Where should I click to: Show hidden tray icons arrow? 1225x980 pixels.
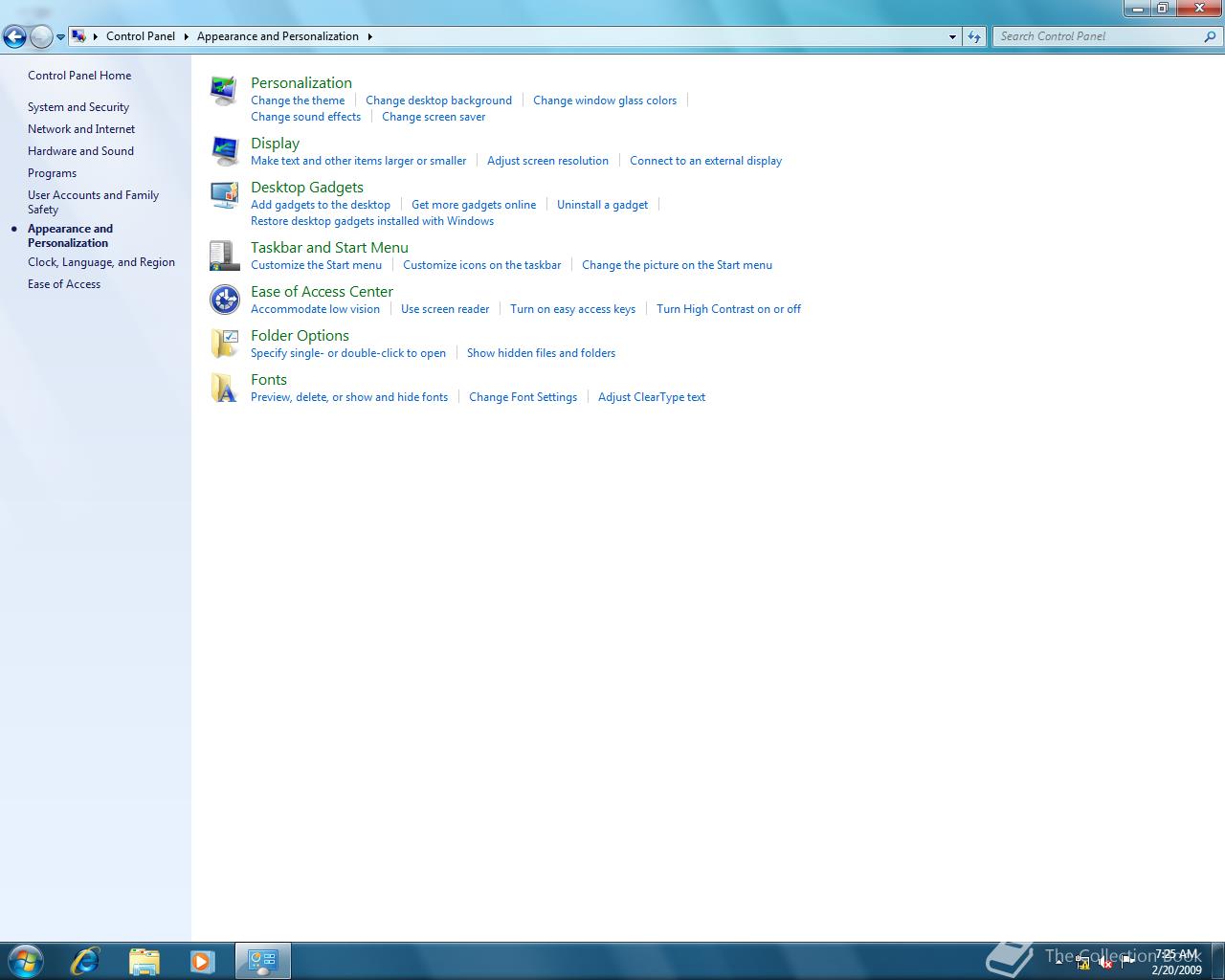tap(1058, 961)
